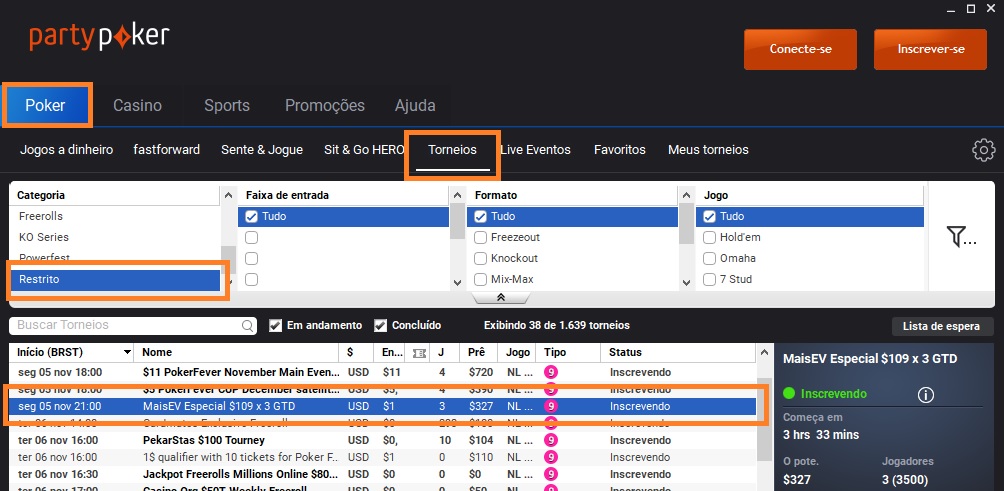Sort by the Nome column header

point(238,352)
